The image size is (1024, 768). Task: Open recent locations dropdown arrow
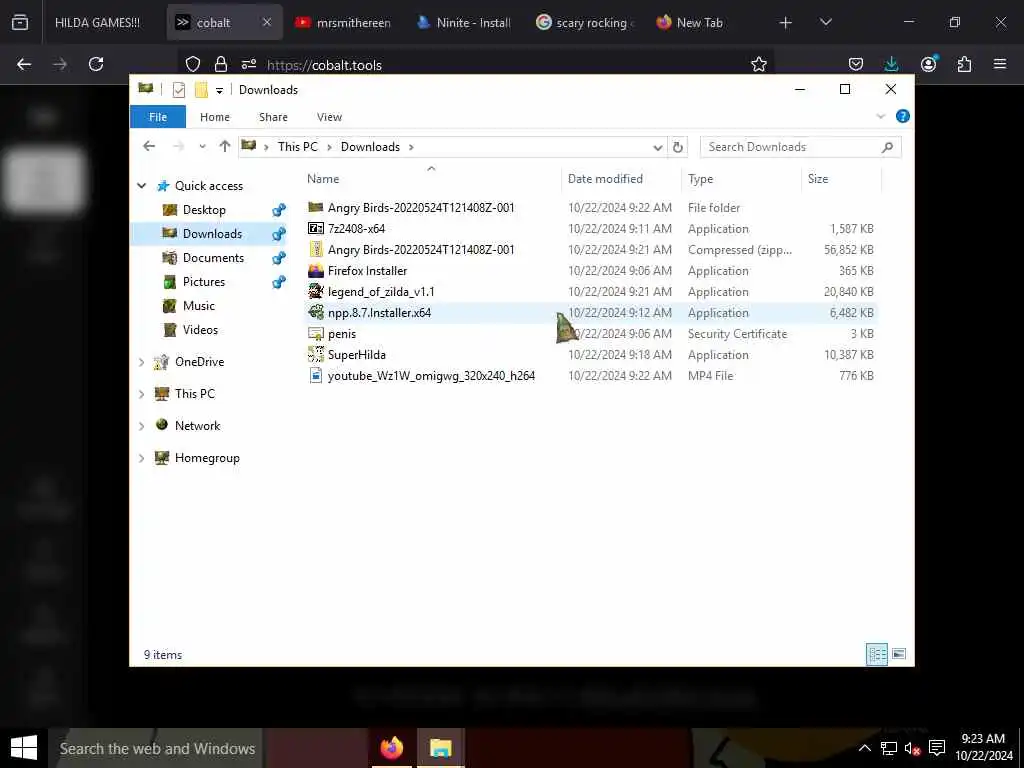[x=202, y=147]
